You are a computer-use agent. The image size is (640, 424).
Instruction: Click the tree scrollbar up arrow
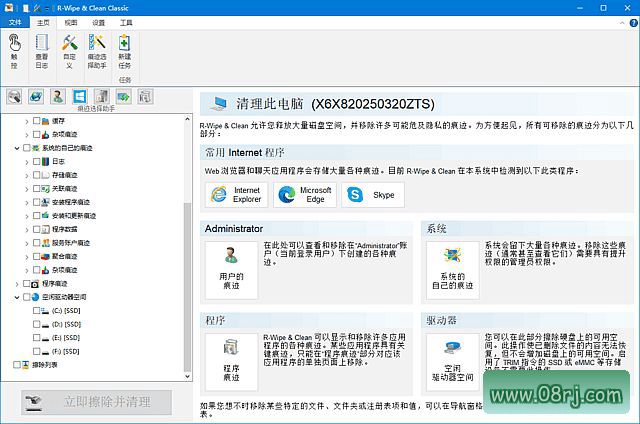point(187,119)
